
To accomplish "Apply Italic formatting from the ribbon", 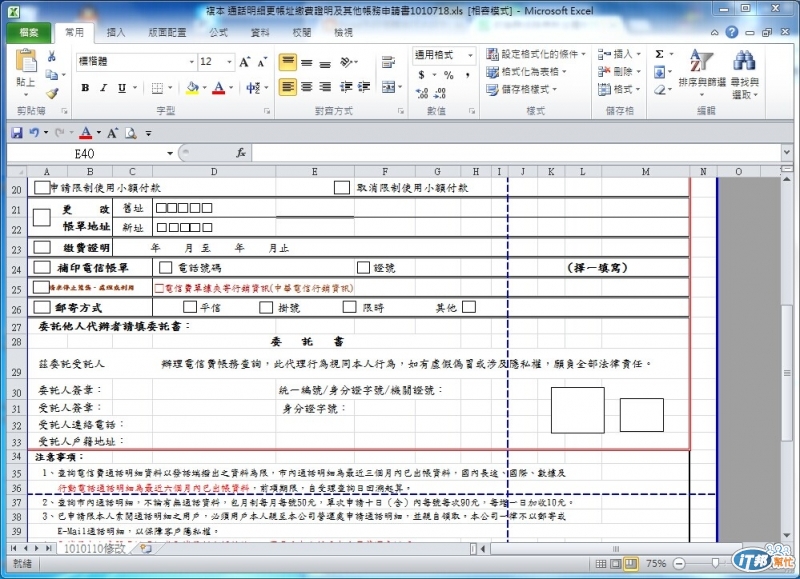I will pos(104,88).
